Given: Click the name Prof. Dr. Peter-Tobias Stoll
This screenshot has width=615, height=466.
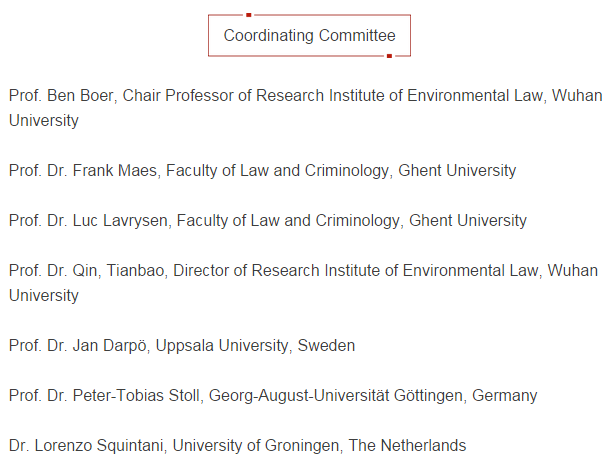Looking at the screenshot, I should pos(104,396).
